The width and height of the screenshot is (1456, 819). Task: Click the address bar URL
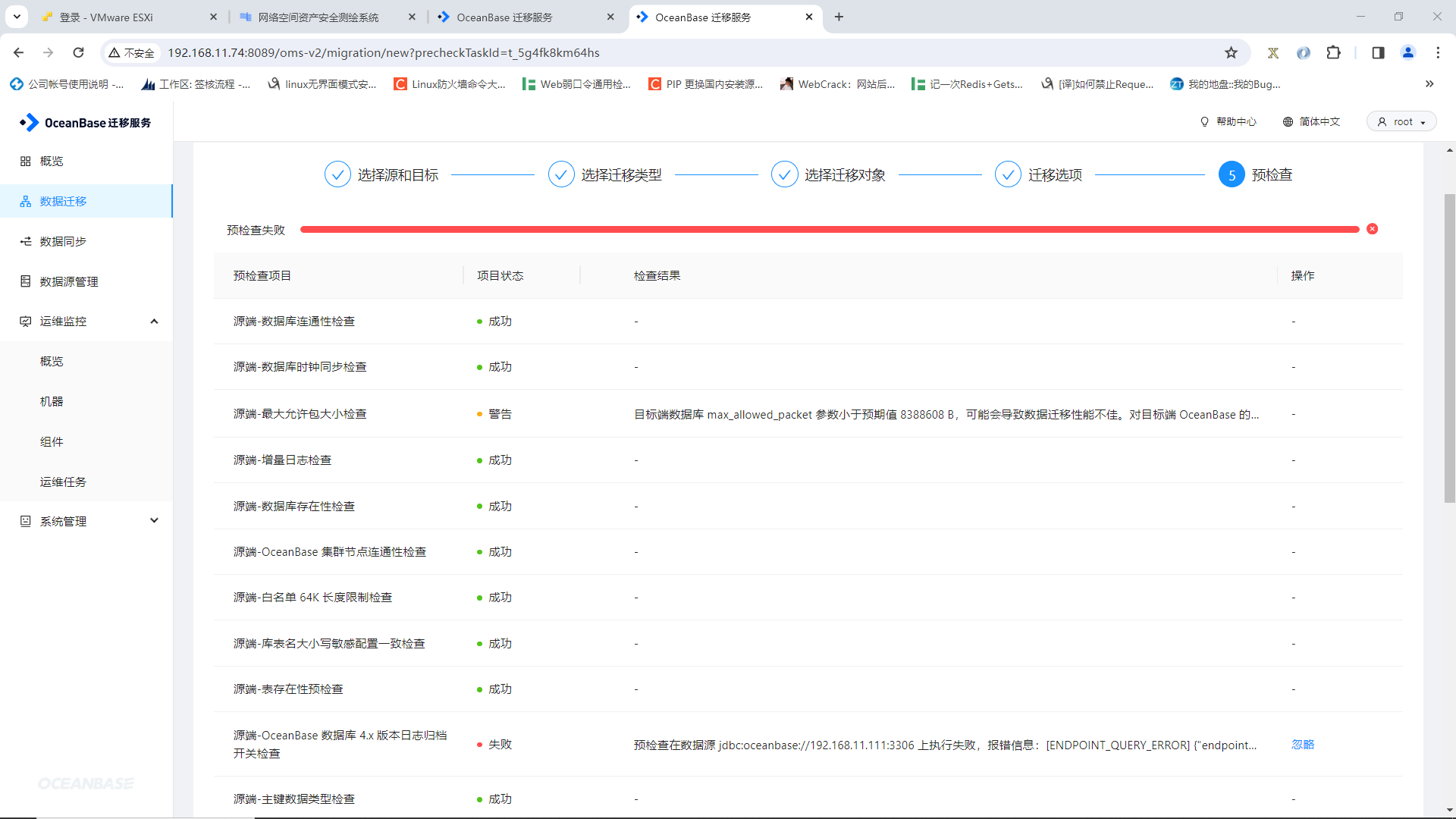(384, 52)
